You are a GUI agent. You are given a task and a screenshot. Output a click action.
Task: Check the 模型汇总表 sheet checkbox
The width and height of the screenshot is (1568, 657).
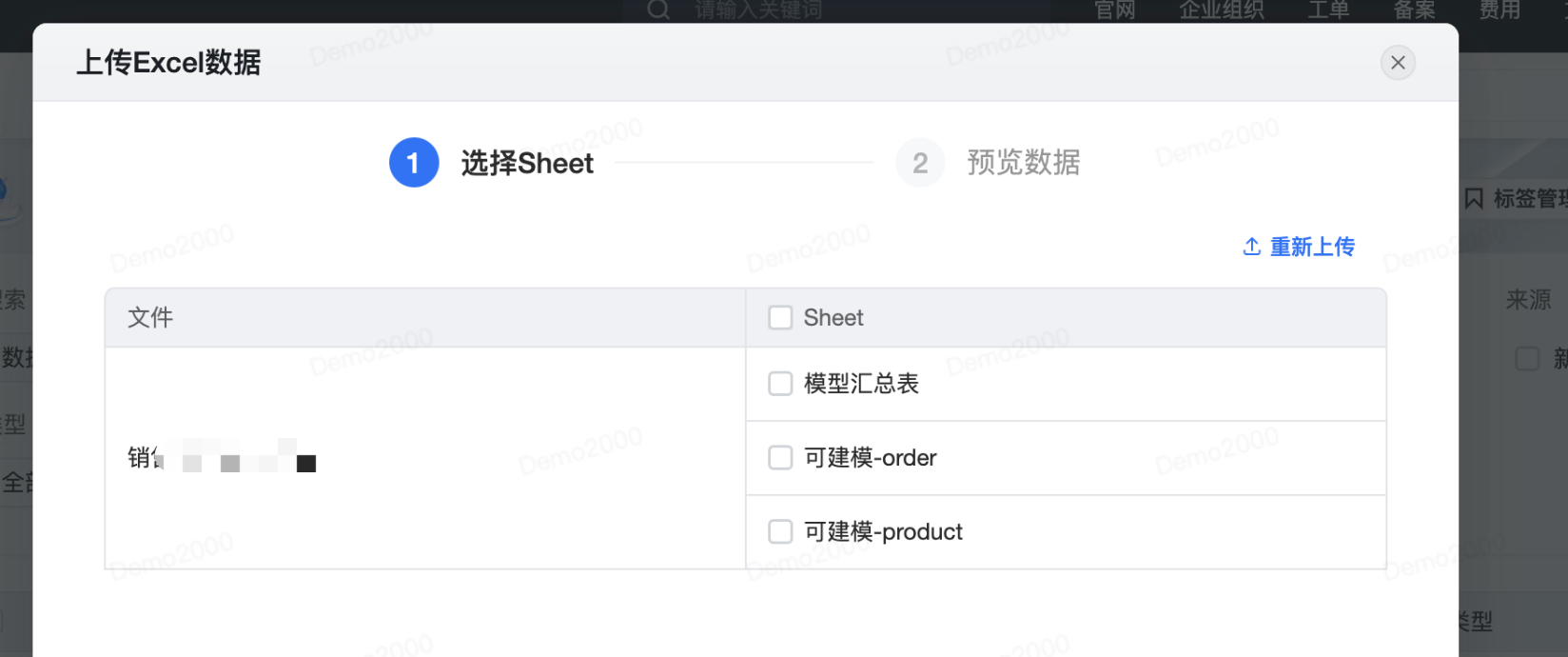click(x=780, y=384)
